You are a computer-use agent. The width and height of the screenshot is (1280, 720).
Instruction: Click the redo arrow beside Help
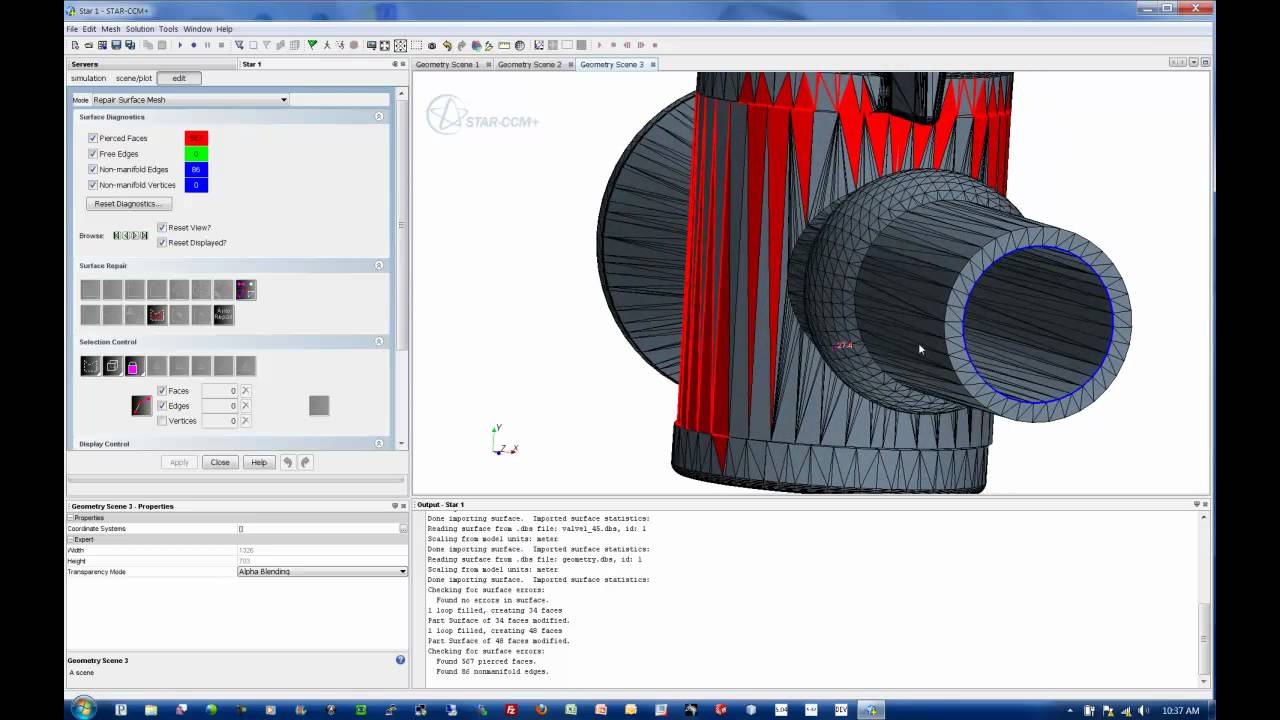point(306,462)
